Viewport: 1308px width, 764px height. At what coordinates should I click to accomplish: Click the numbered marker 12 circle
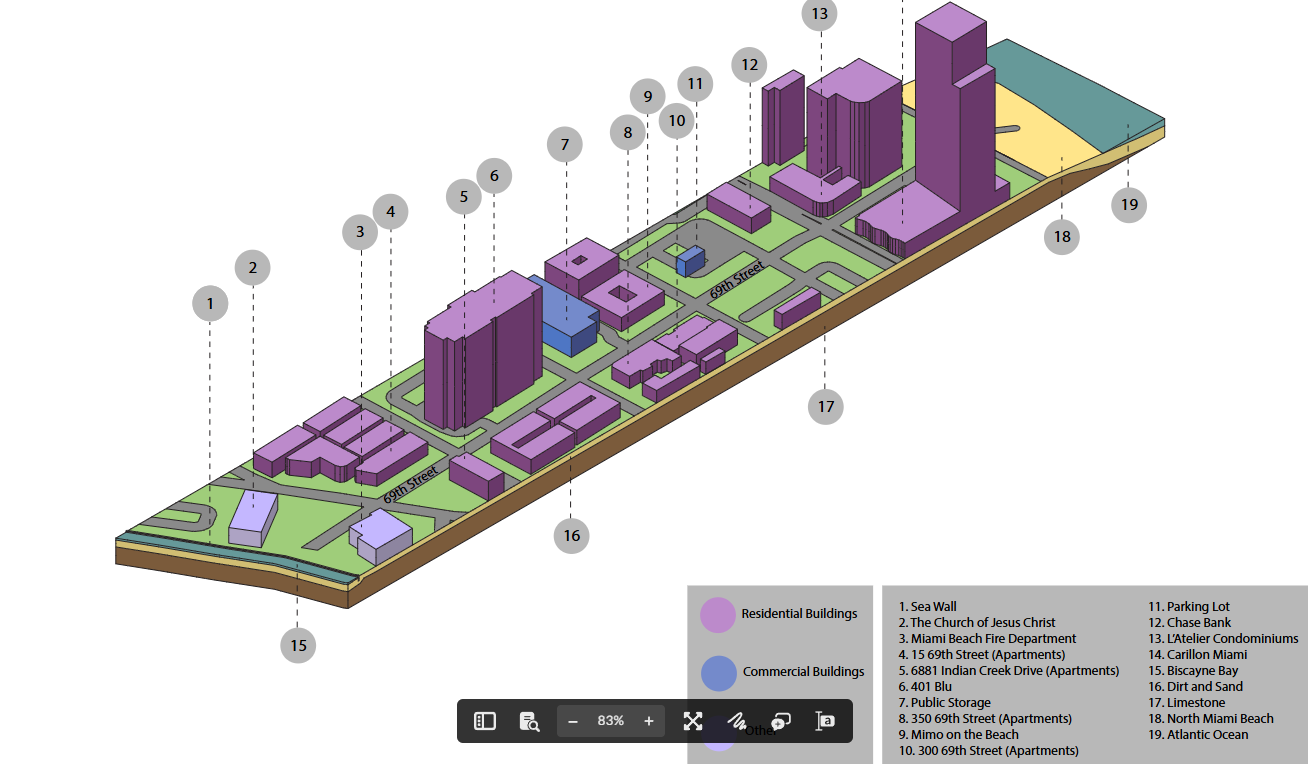coord(749,66)
